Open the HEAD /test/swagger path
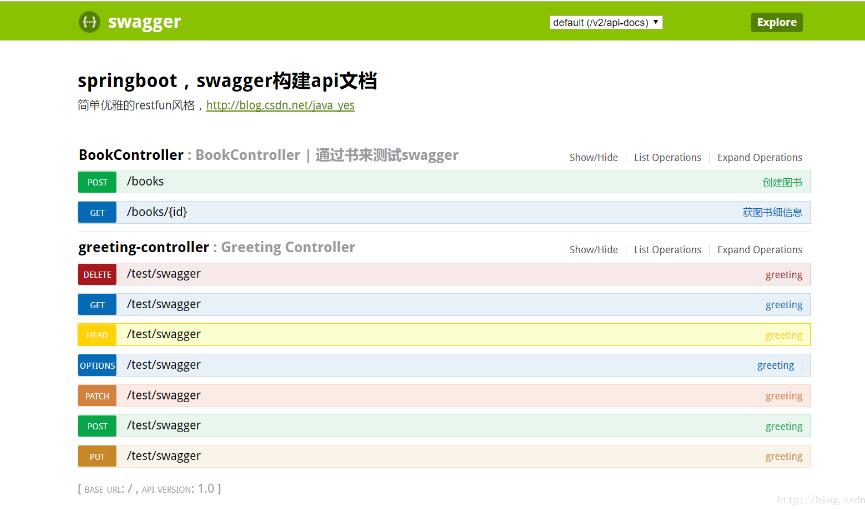This screenshot has width=865, height=509. click(x=163, y=335)
